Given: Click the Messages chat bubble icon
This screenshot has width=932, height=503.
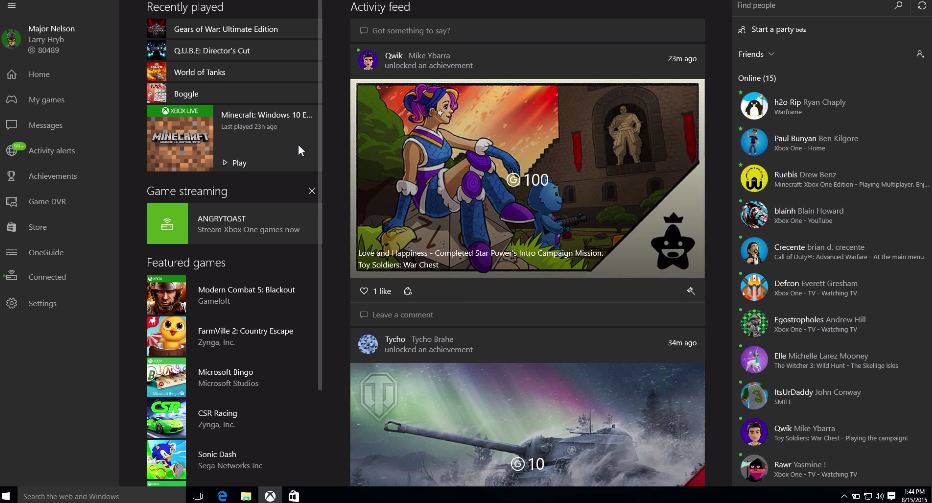Looking at the screenshot, I should 11,125.
